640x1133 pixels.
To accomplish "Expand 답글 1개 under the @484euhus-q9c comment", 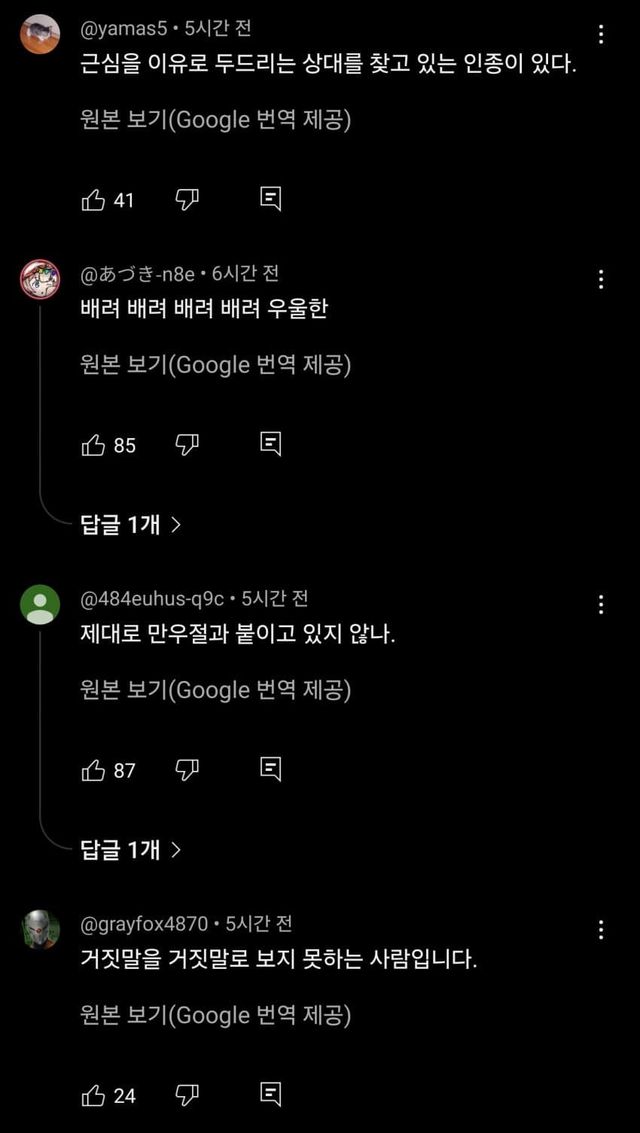I will coord(130,850).
